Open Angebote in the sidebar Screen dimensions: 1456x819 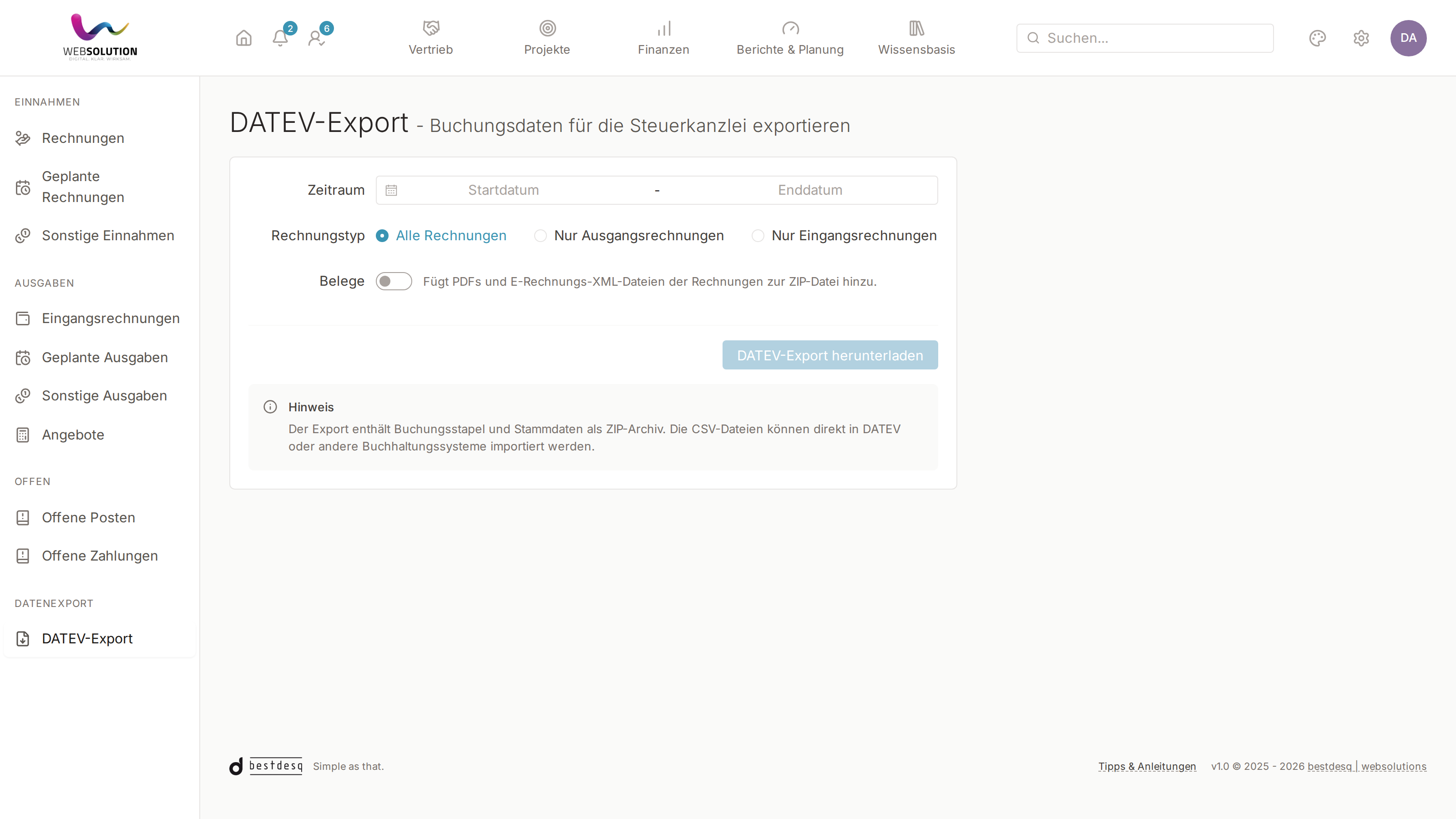100,435
